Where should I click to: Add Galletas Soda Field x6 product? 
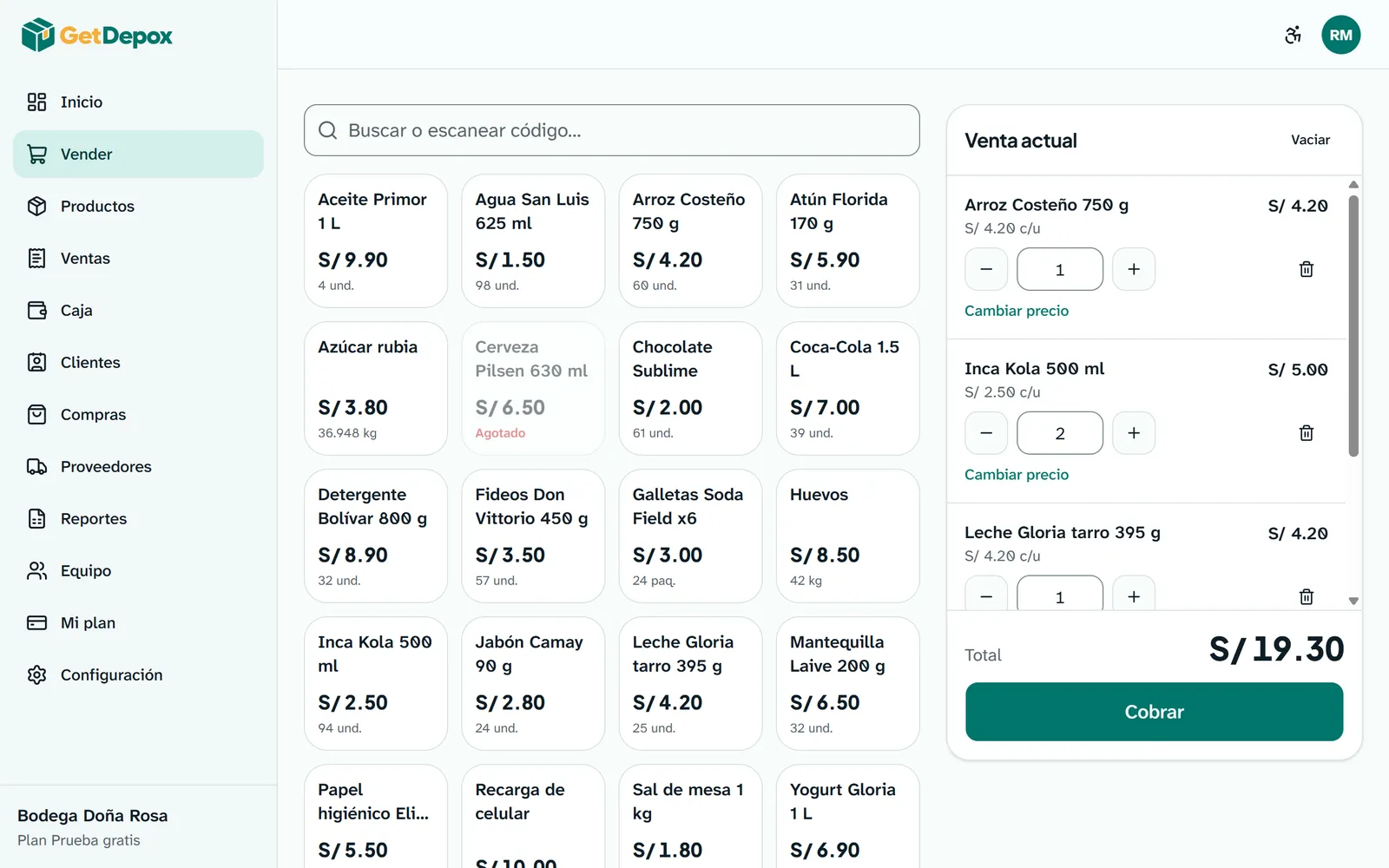tap(690, 536)
